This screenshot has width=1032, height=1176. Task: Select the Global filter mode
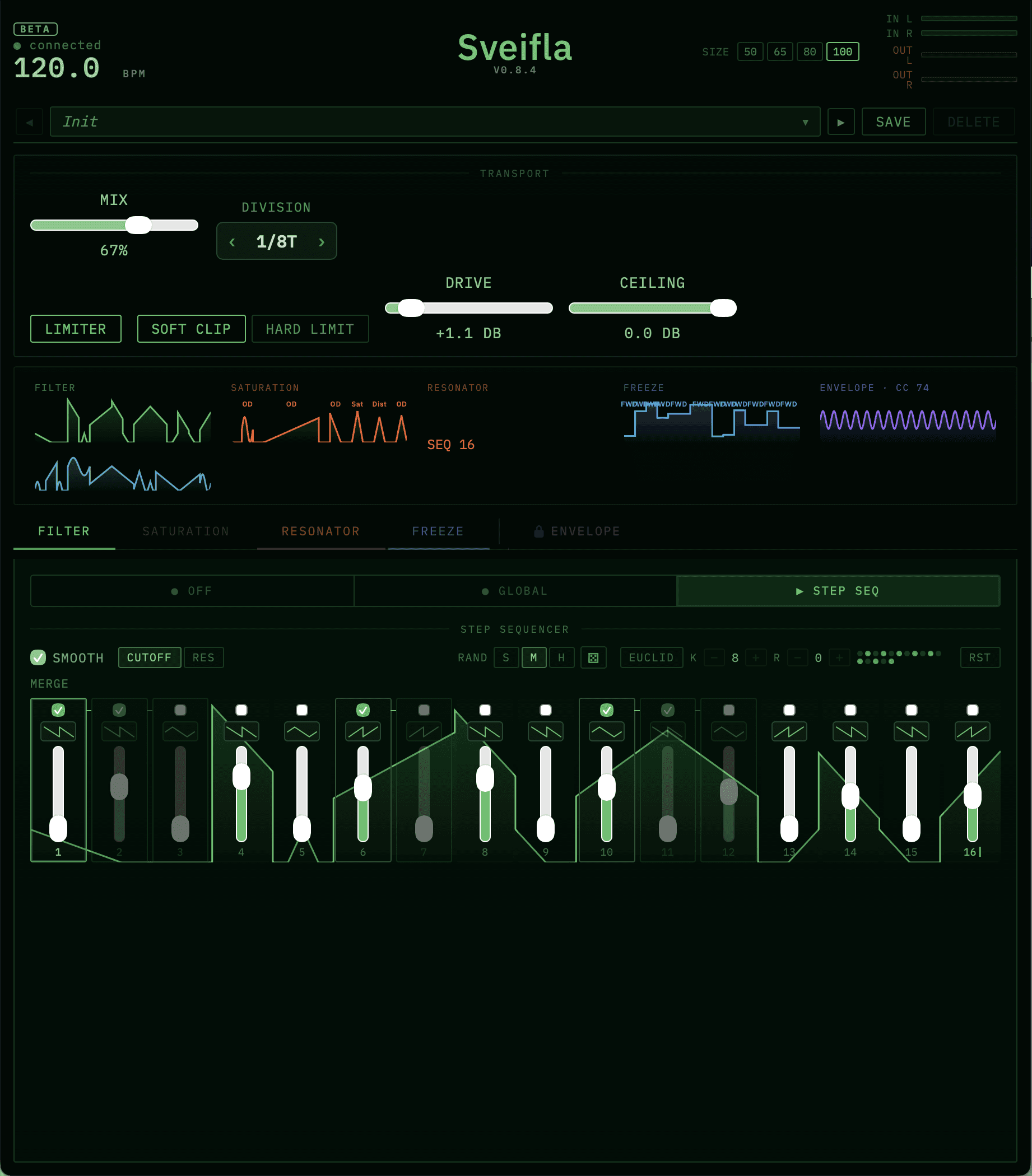click(515, 591)
